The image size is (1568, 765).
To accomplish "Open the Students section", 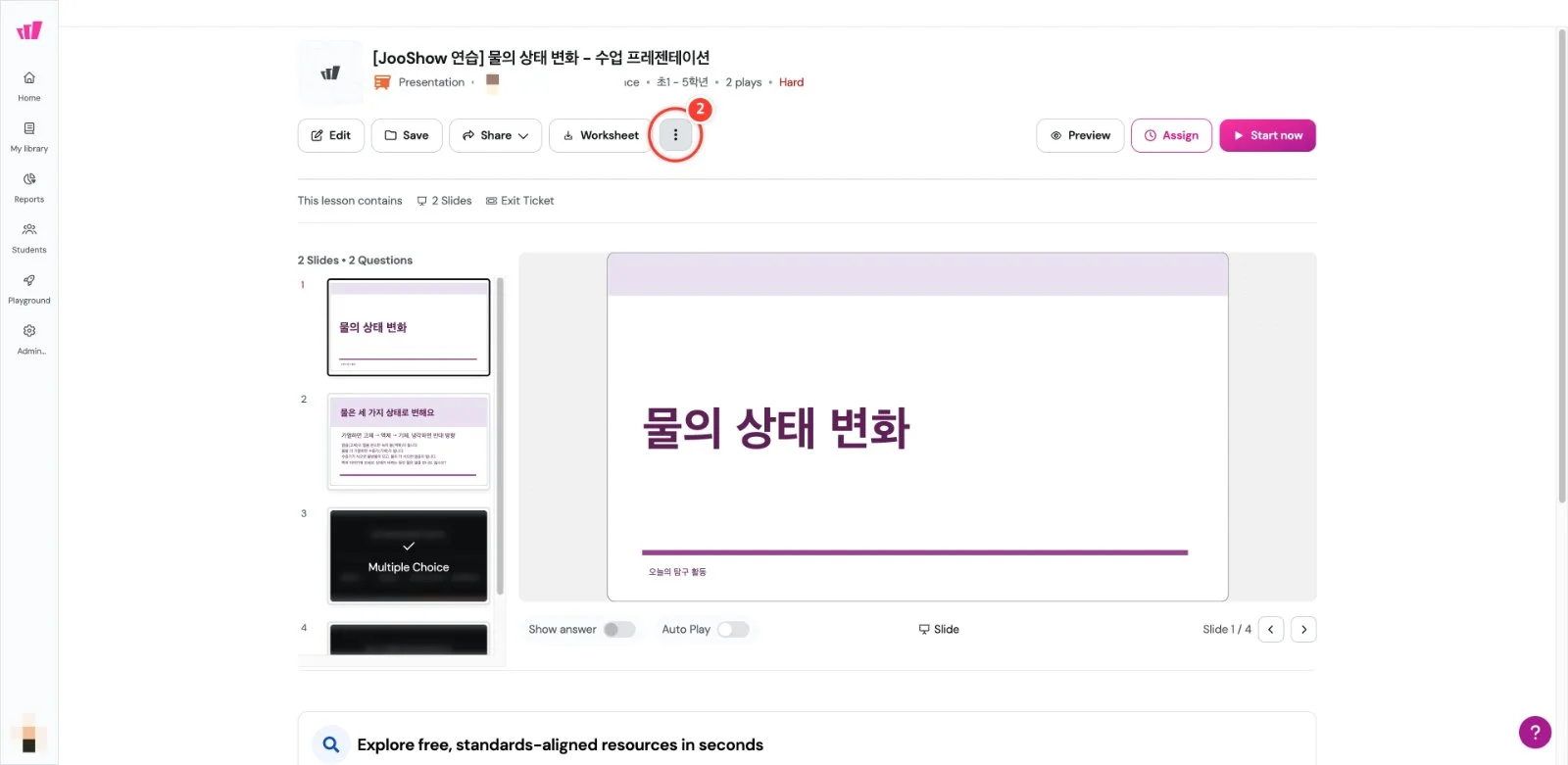I will pyautogui.click(x=29, y=238).
